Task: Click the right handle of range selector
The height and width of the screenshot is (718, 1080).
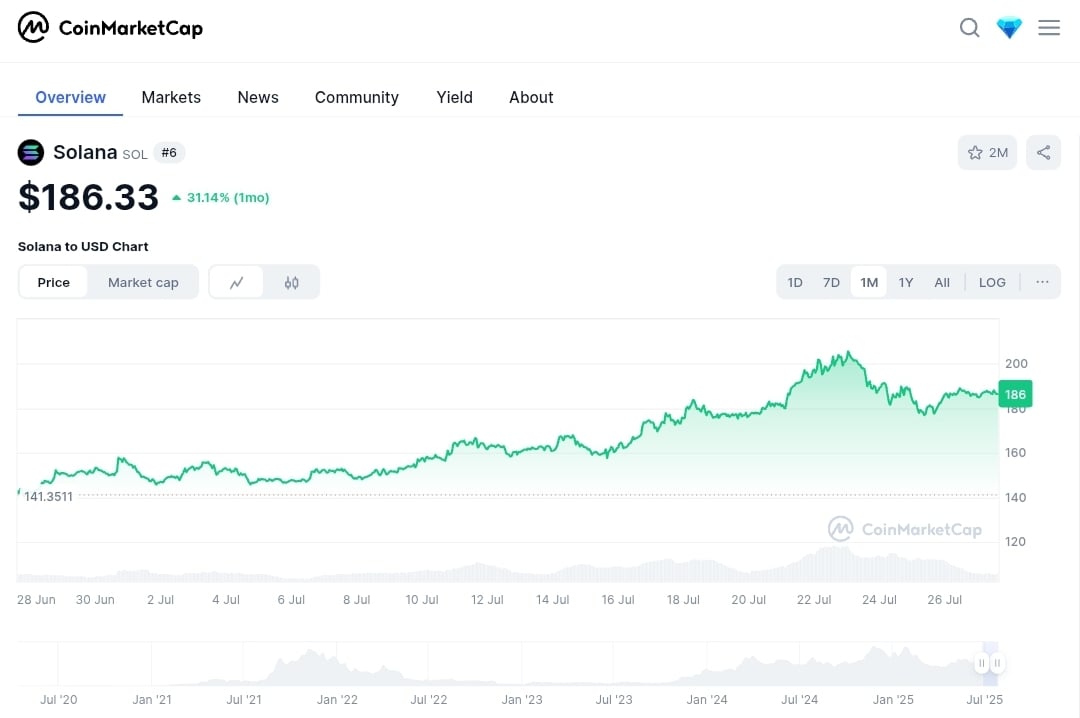Action: (997, 663)
